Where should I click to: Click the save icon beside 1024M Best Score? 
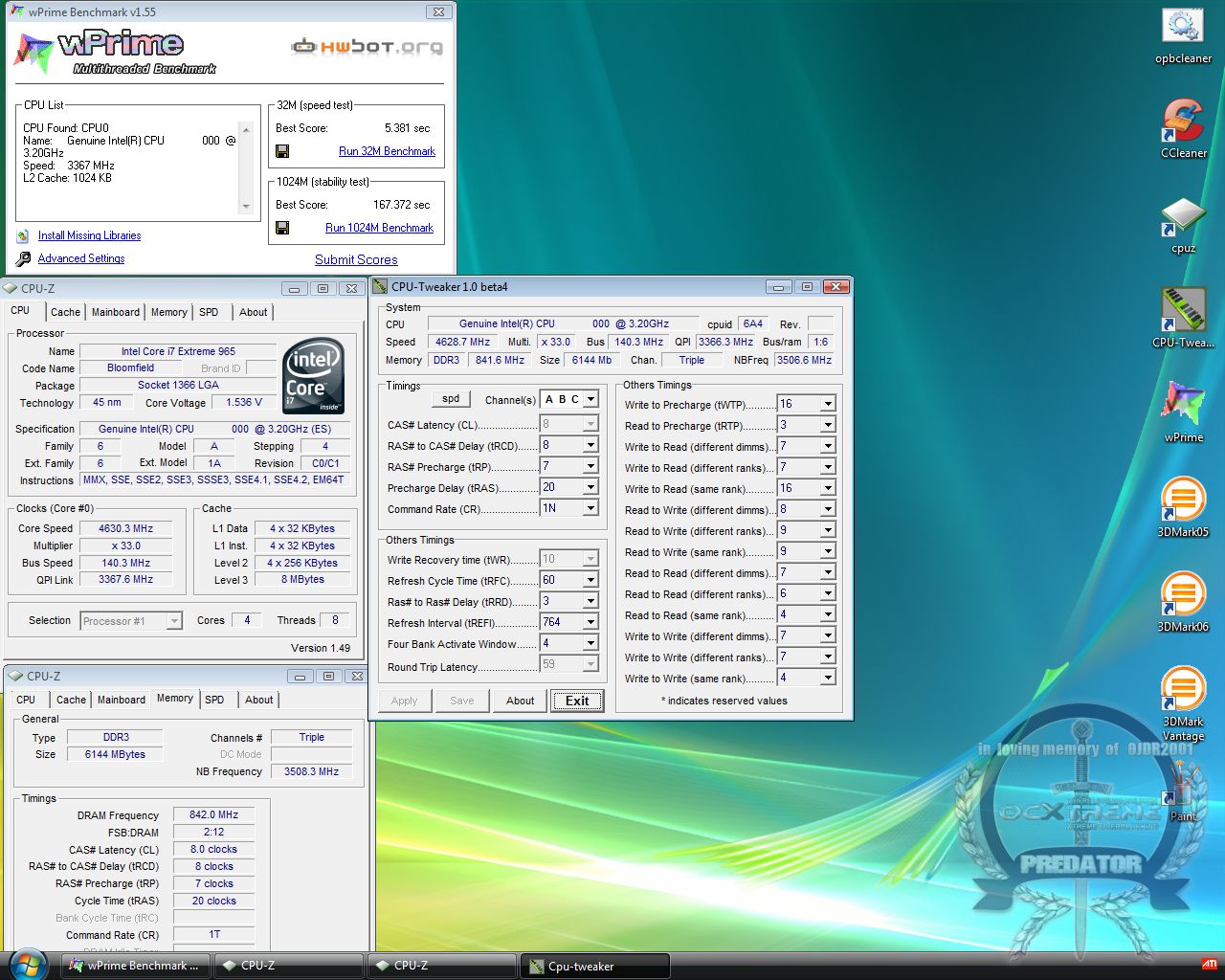point(282,228)
